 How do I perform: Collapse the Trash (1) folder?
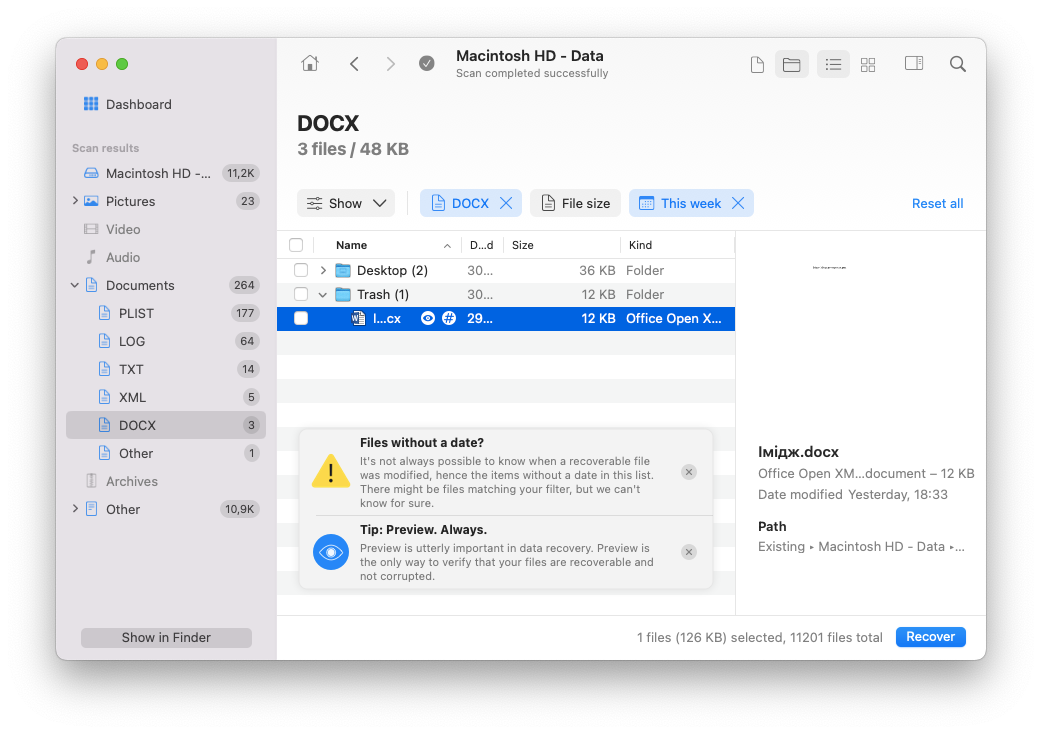(x=323, y=294)
